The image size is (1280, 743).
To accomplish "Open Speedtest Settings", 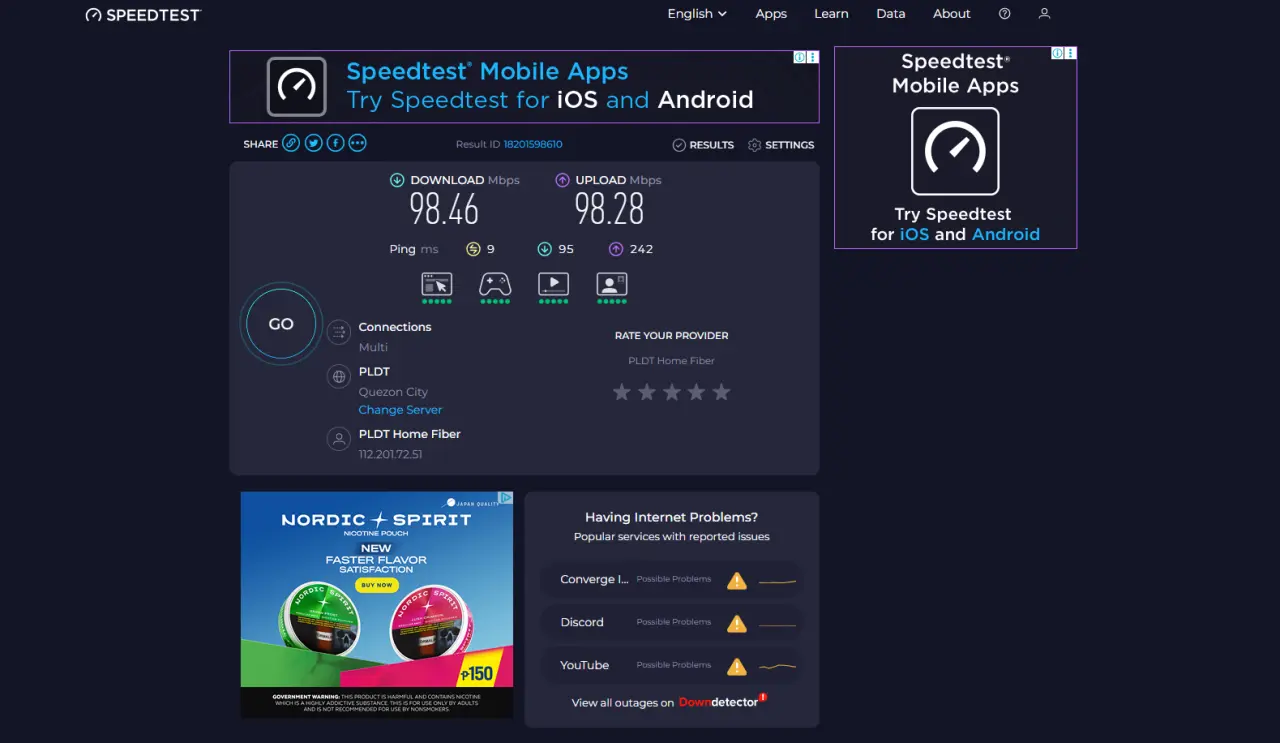I will coord(781,145).
